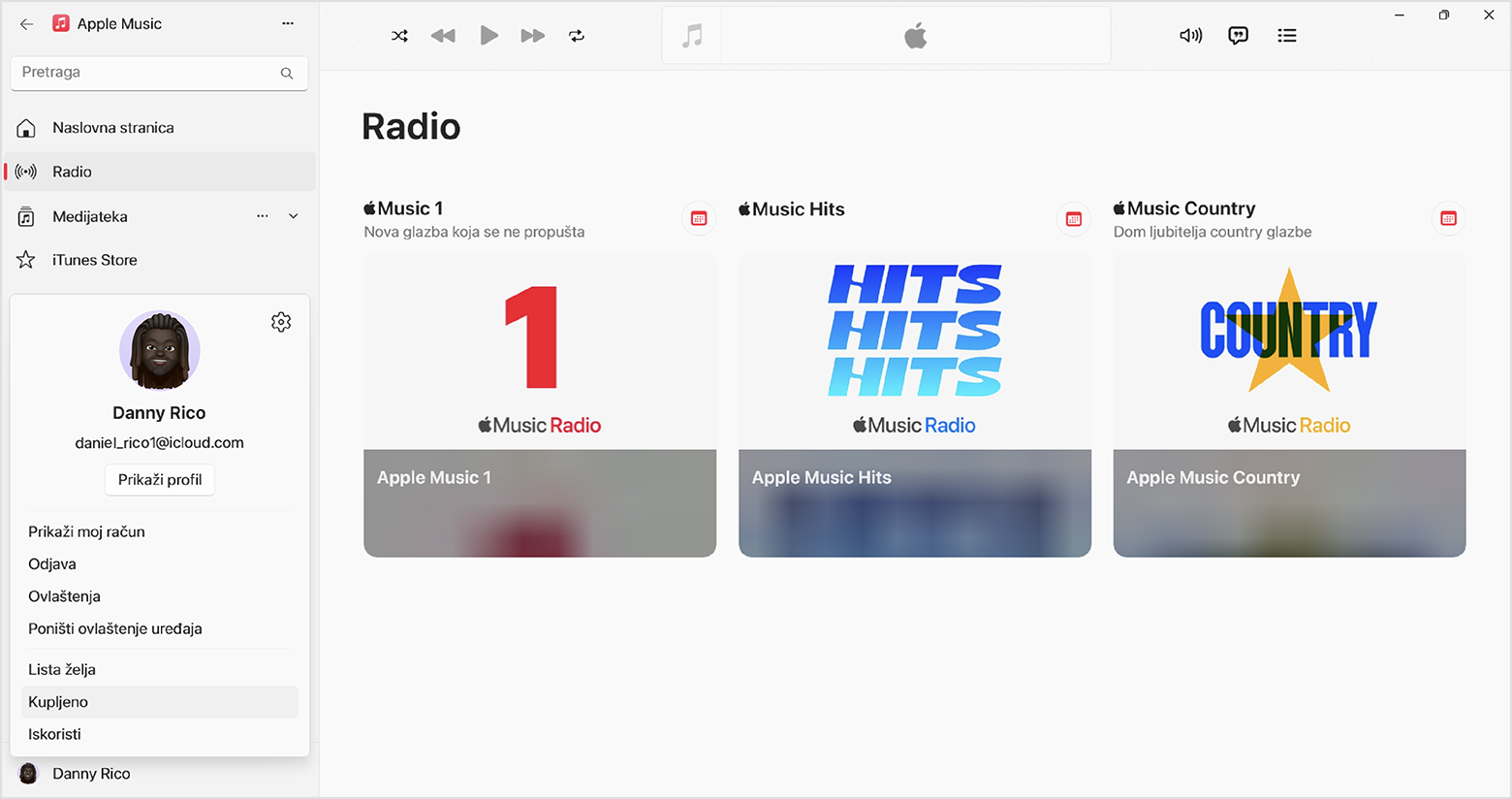
Task: Click the Play button
Action: click(488, 35)
